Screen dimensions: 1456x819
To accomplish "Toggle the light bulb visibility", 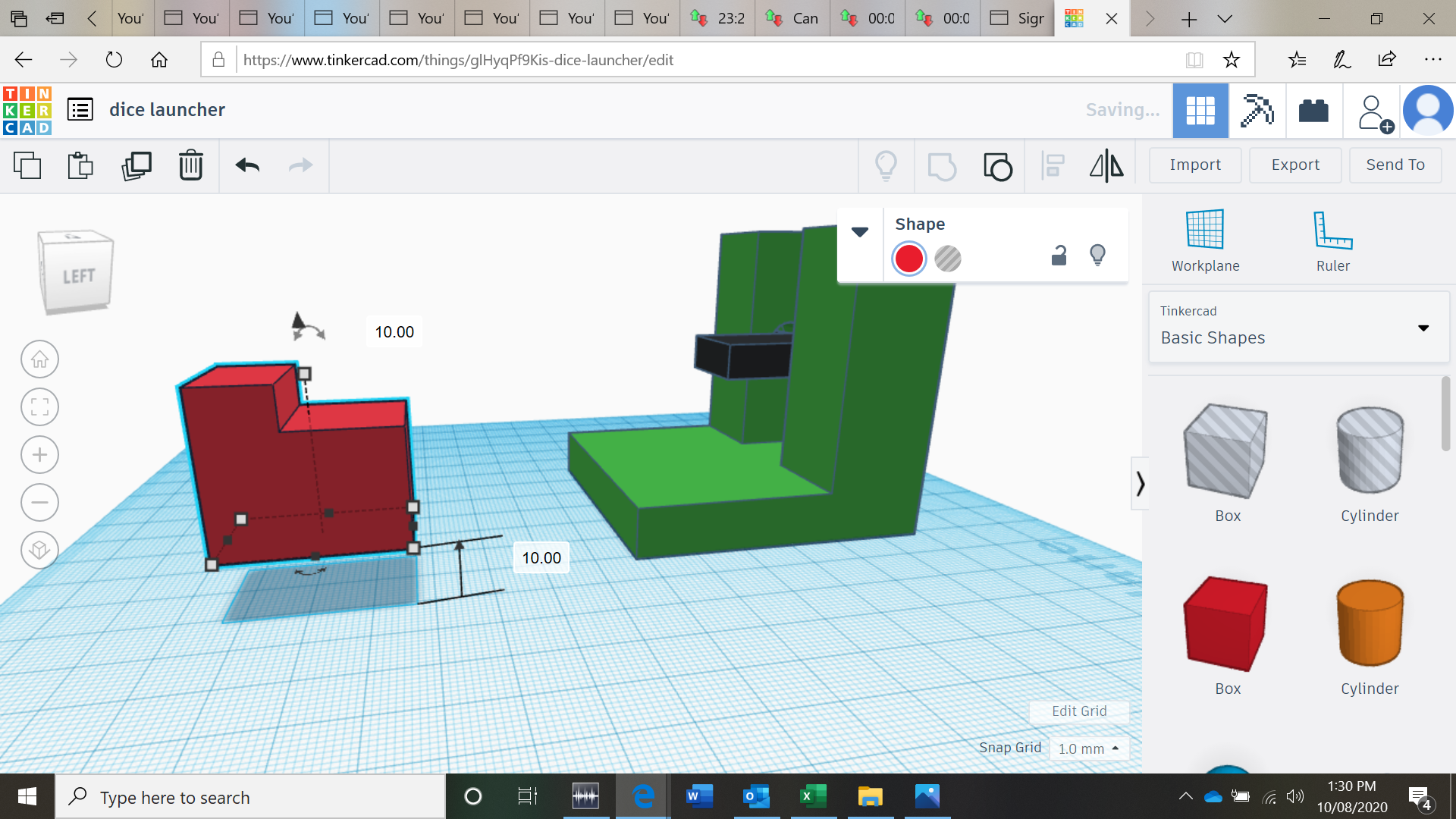I will pyautogui.click(x=1098, y=256).
